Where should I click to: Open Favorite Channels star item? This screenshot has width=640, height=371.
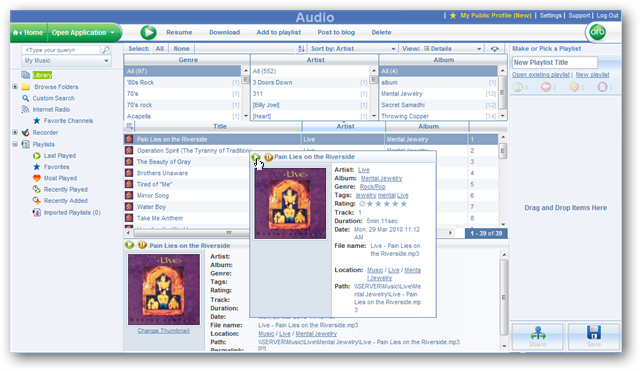coord(68,121)
